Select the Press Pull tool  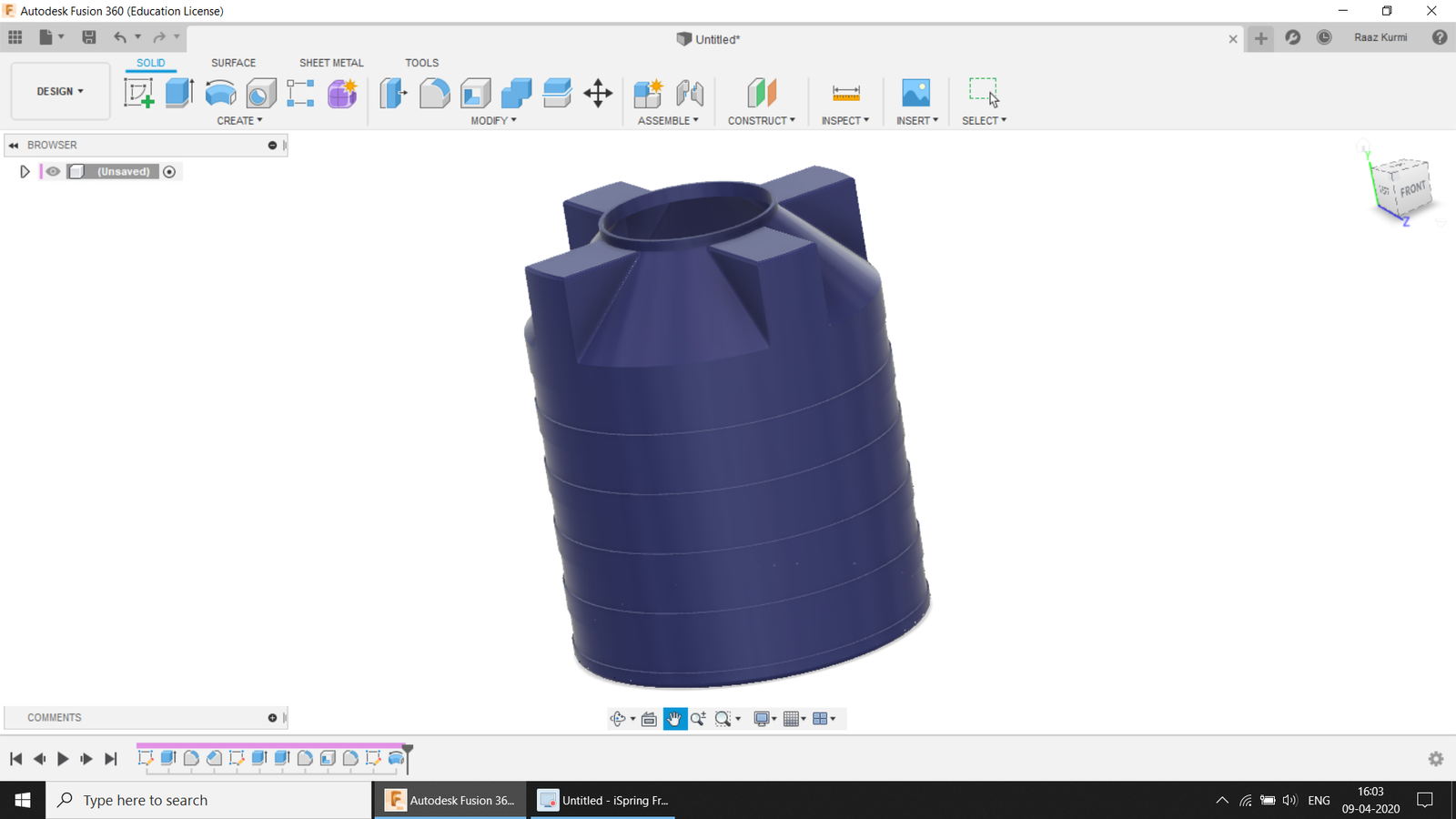(393, 93)
